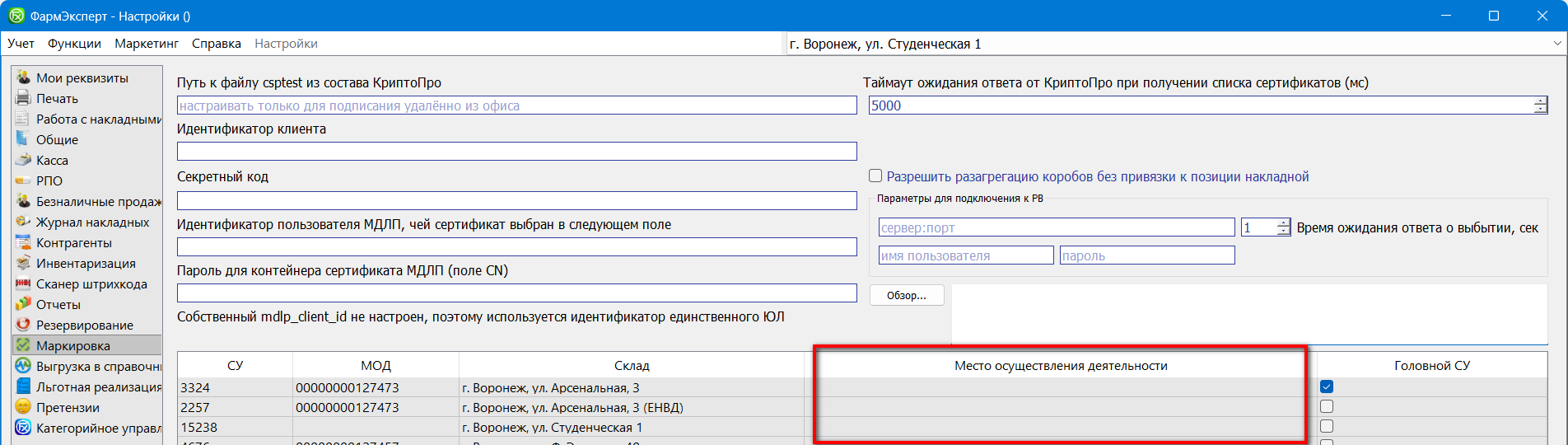Image resolution: width=1568 pixels, height=445 pixels.
Task: Open Сканер штрихкода section icon
Action: click(23, 283)
